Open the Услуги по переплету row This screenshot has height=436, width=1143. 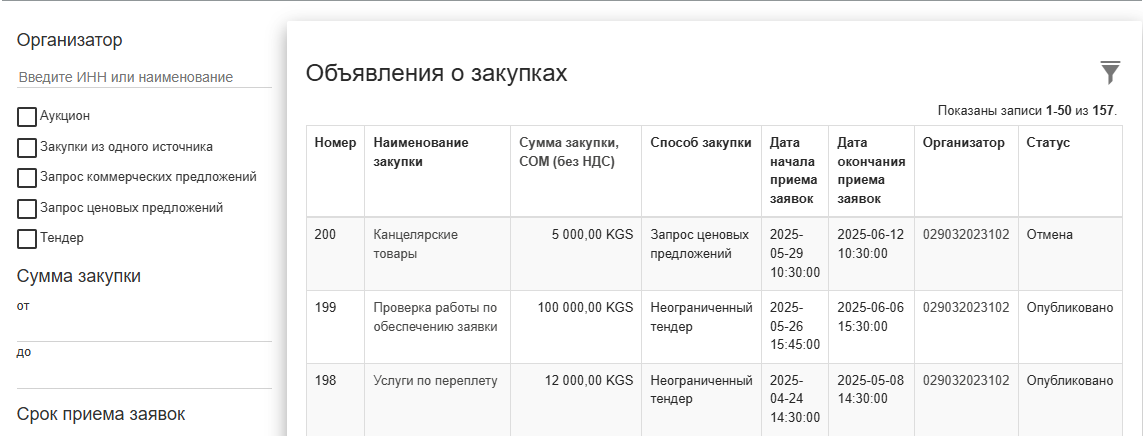(x=714, y=400)
